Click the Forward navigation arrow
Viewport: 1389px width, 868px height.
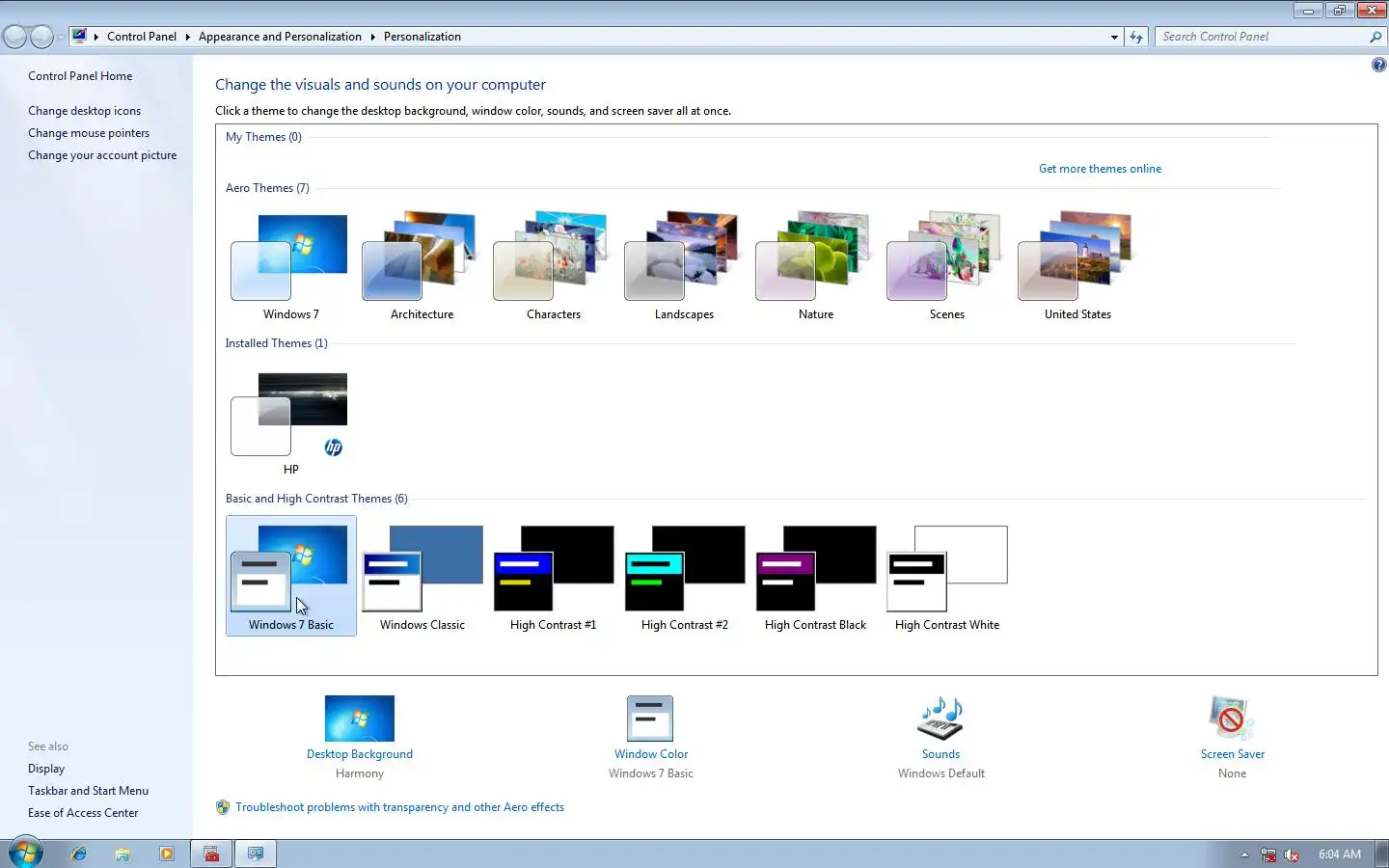coord(41,37)
